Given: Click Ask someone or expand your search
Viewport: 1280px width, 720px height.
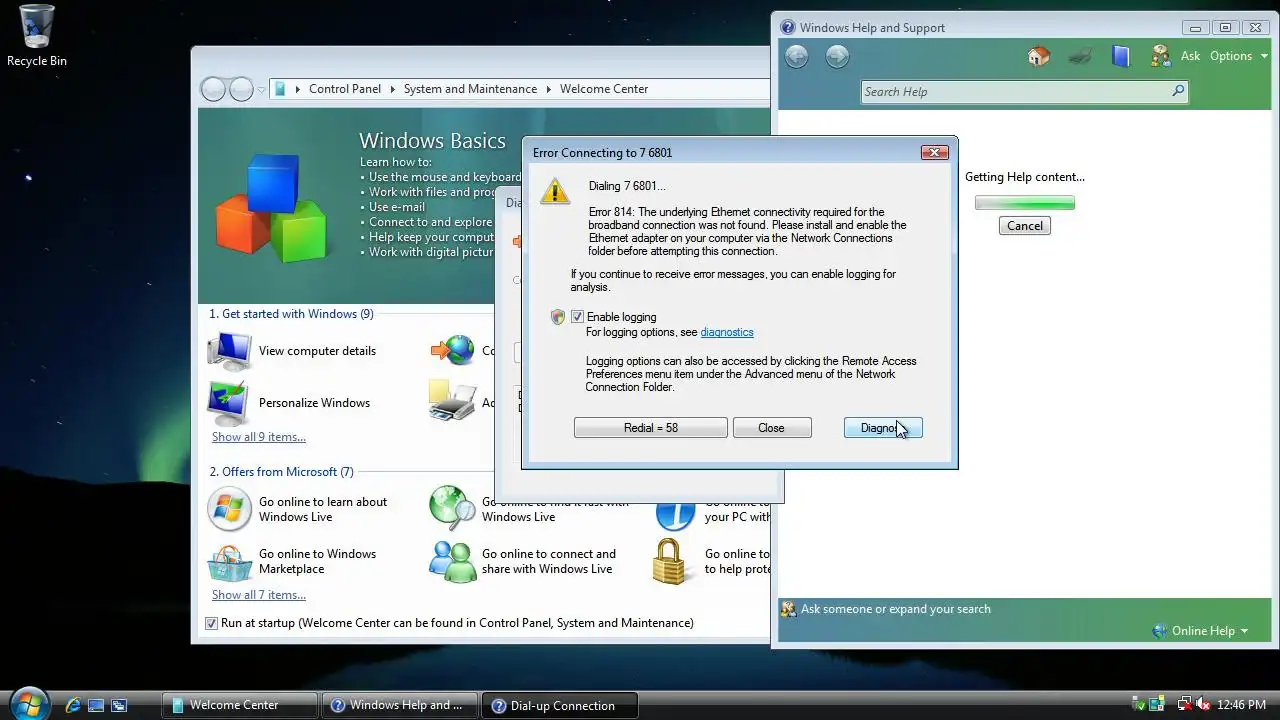Looking at the screenshot, I should tap(896, 609).
